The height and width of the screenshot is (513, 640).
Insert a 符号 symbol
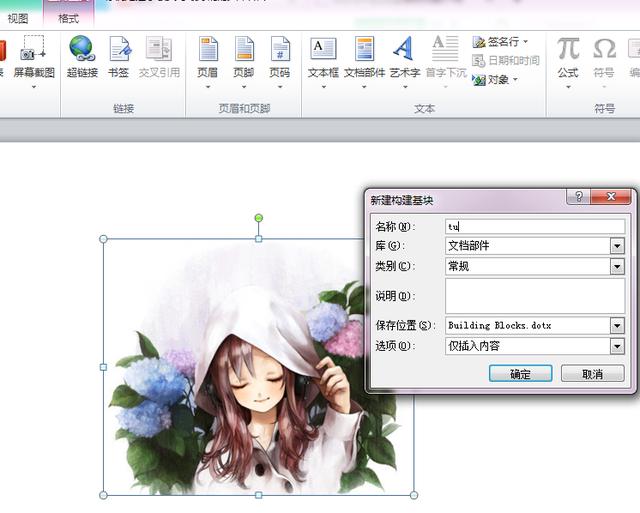tap(604, 61)
